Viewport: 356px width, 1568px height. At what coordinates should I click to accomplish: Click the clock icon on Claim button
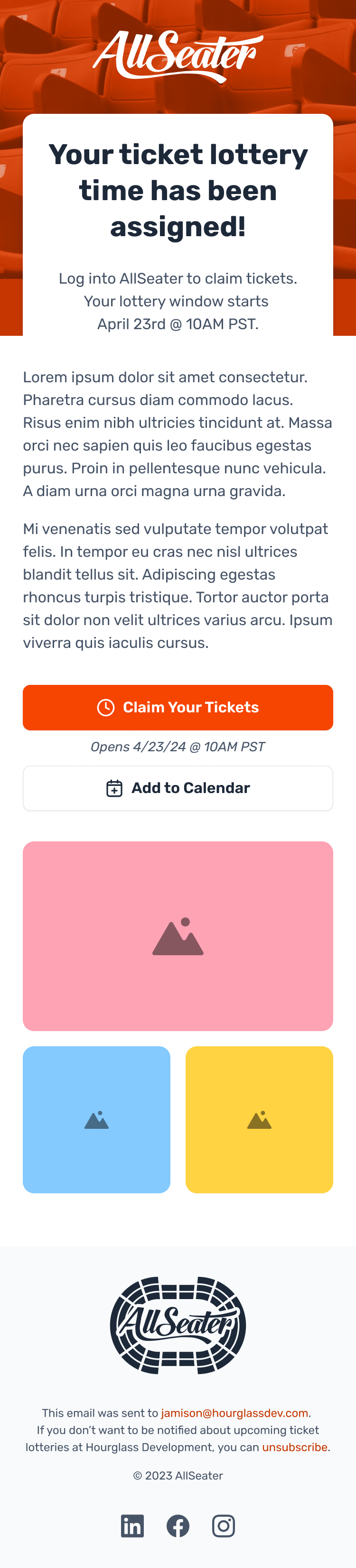coord(106,707)
